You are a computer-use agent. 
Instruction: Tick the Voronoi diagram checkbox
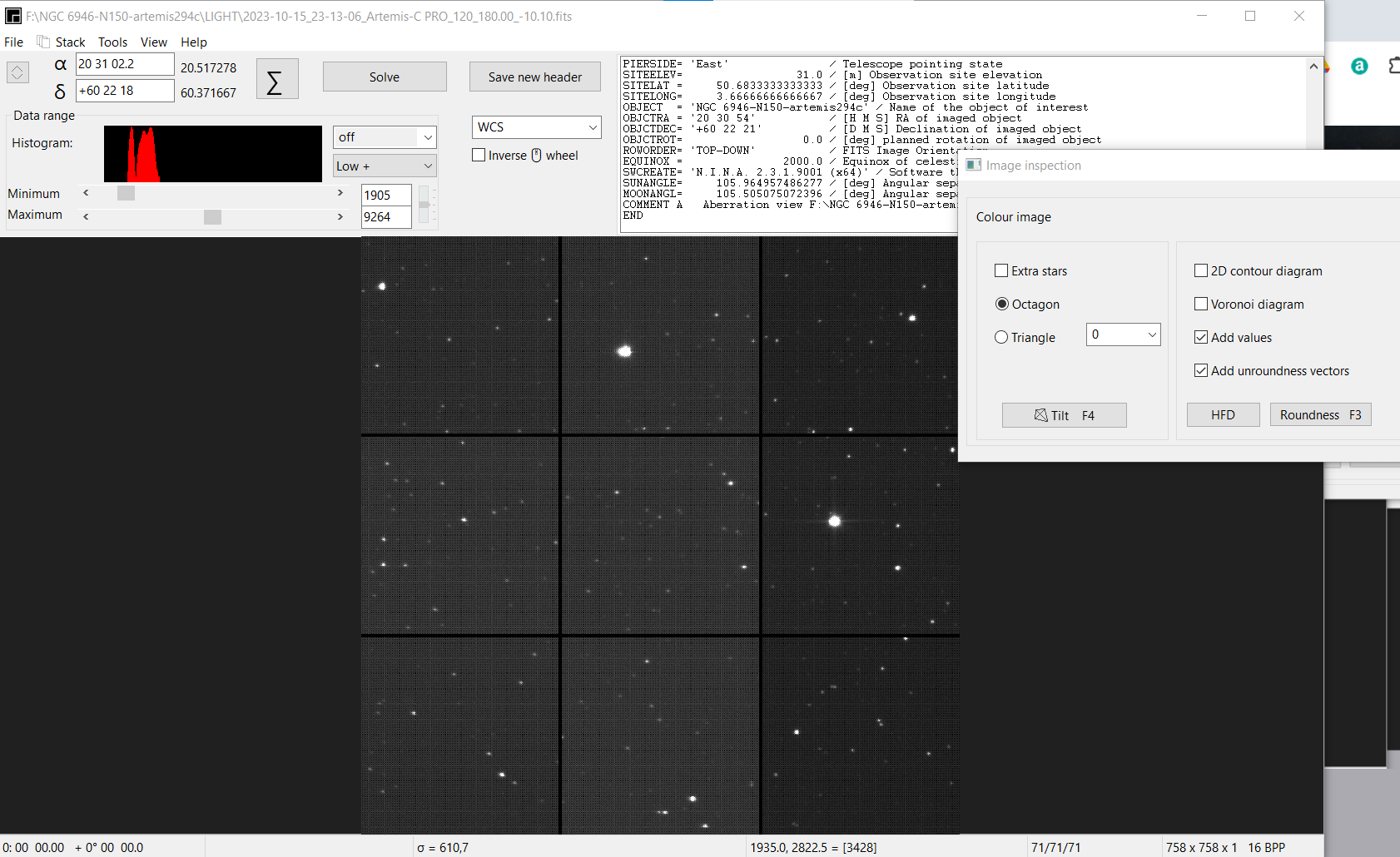1201,304
